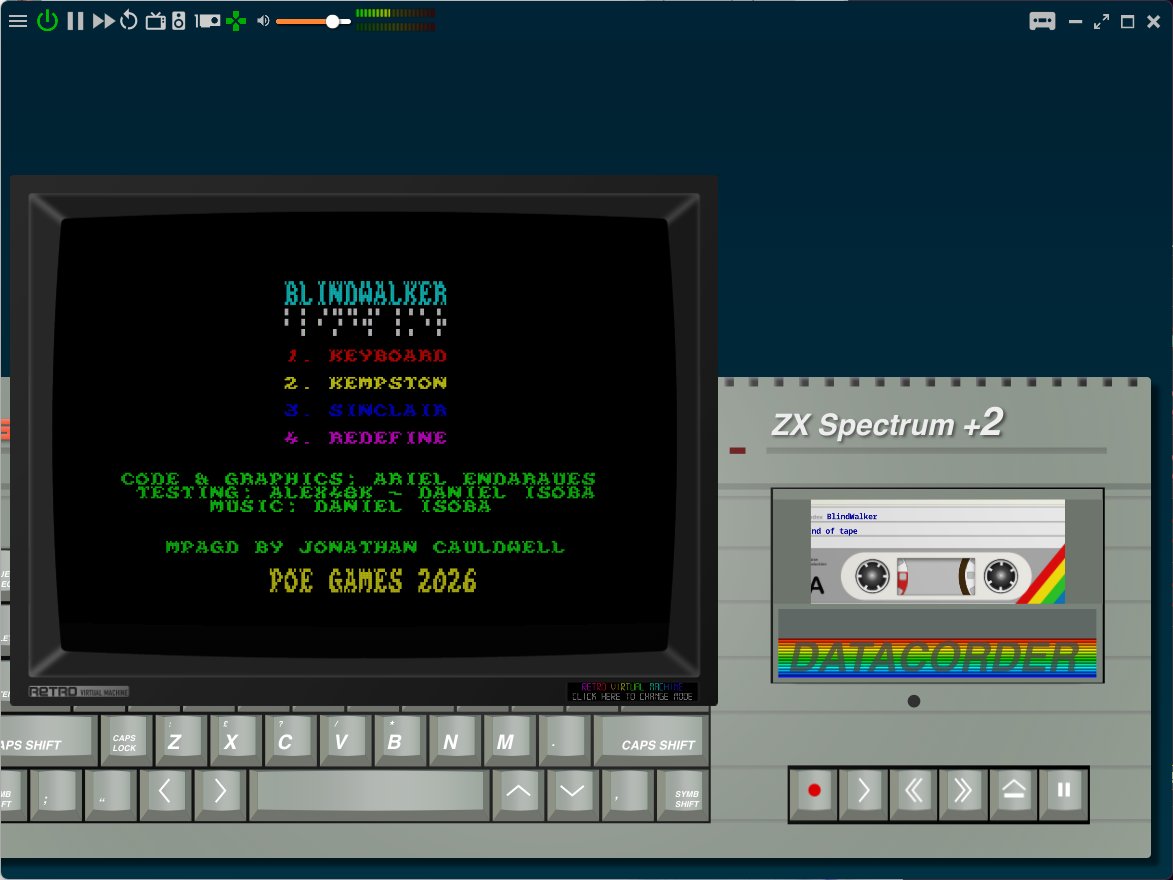The image size is (1173, 880).
Task: Mute the volume speaker icon
Action: click(x=263, y=21)
